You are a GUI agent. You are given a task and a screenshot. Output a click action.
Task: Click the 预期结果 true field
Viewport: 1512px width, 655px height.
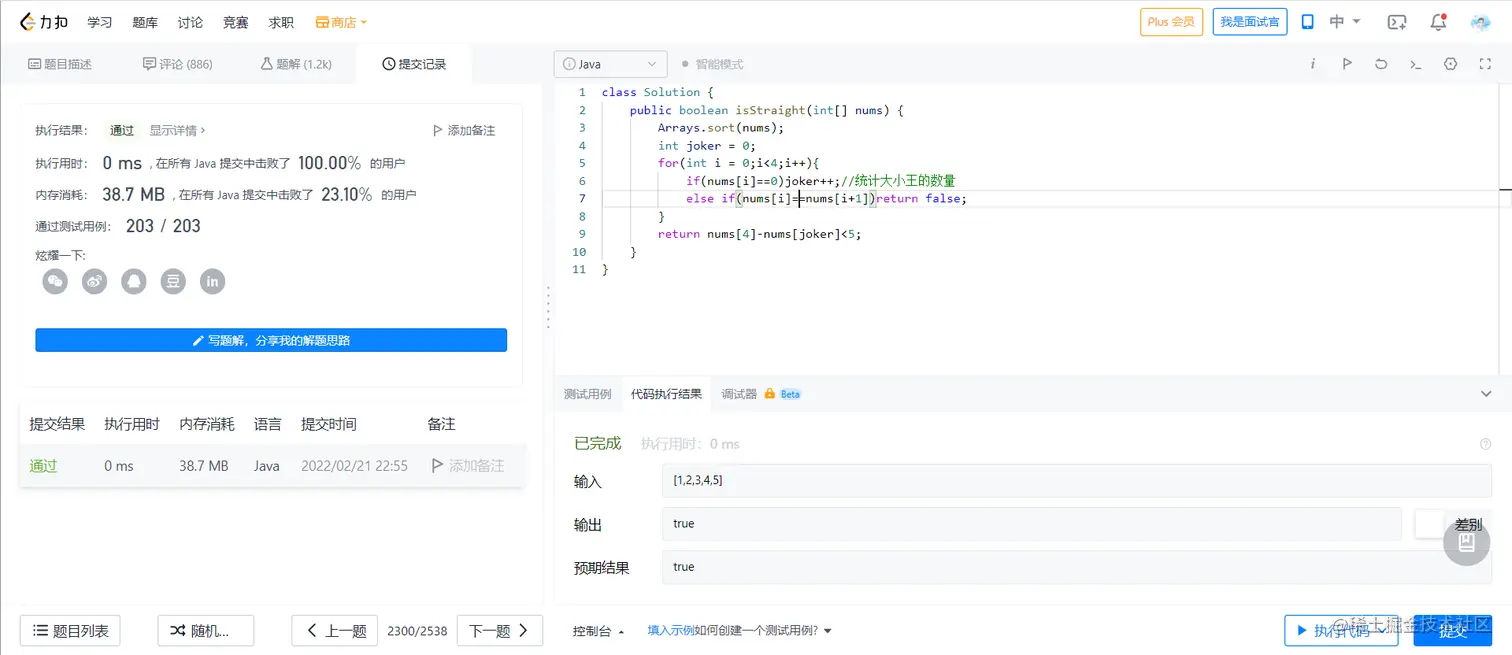1077,567
